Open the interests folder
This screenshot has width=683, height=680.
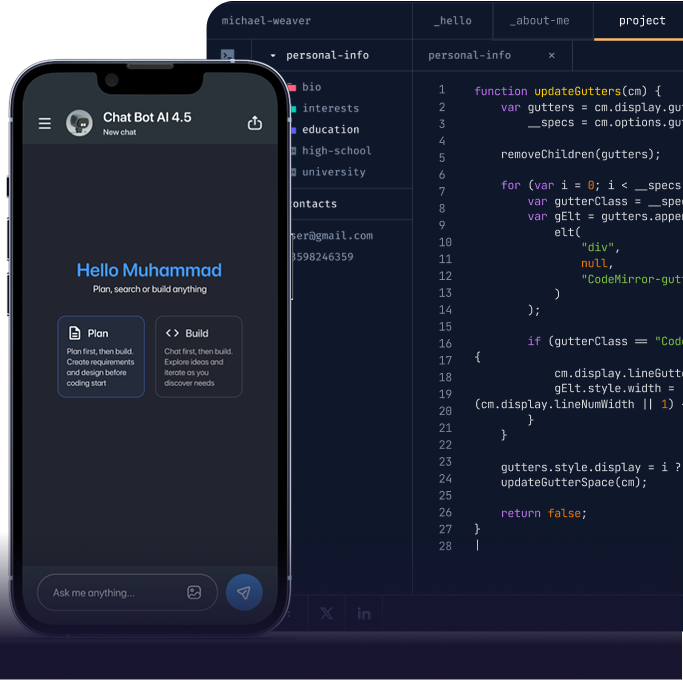point(330,108)
